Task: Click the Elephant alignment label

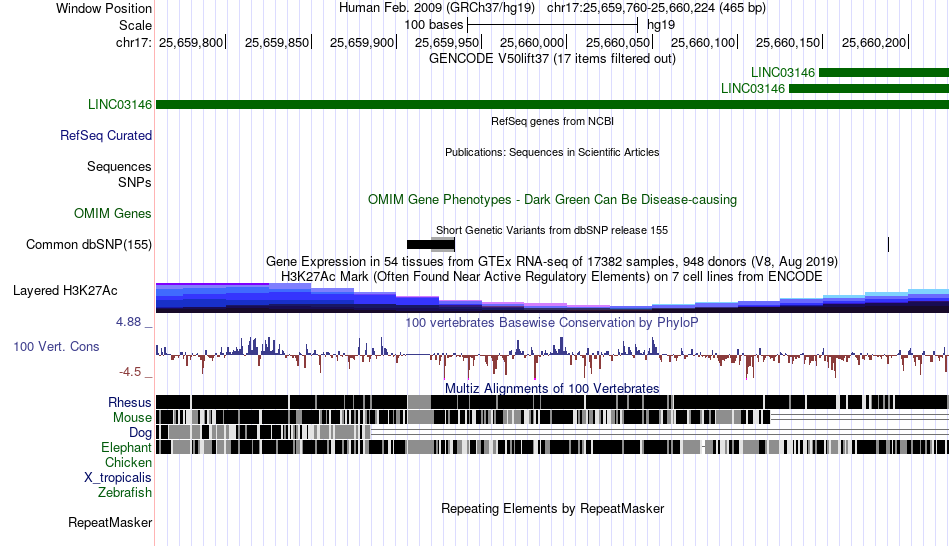Action: tap(126, 448)
